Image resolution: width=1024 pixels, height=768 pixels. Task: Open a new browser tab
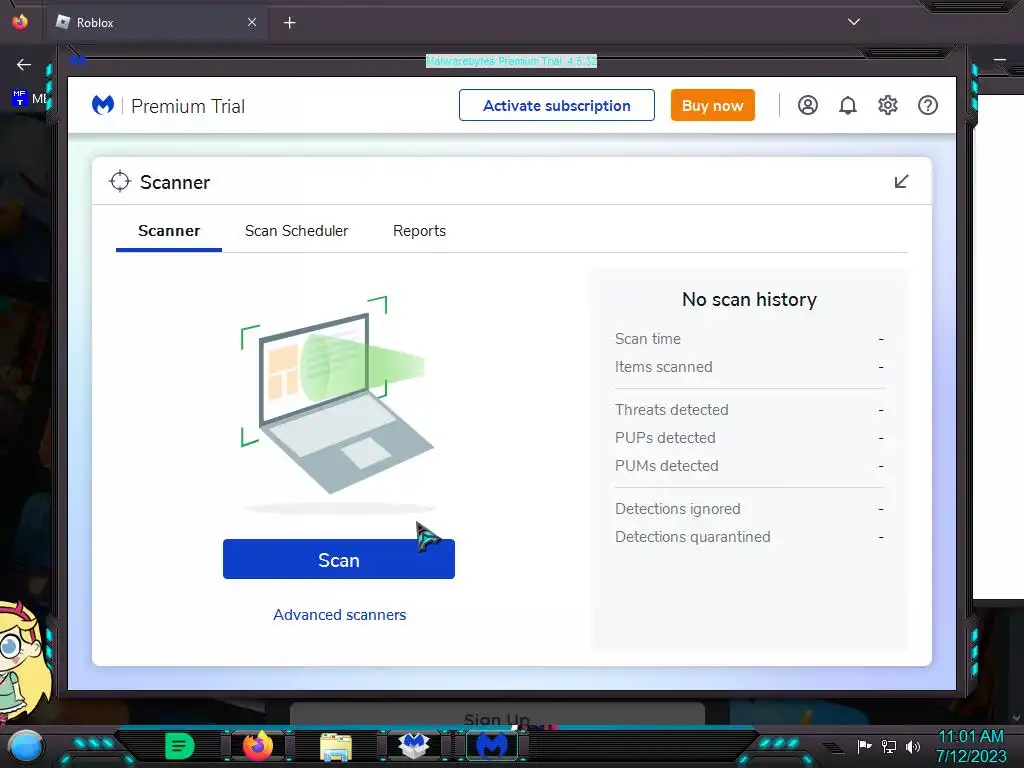pyautogui.click(x=289, y=23)
